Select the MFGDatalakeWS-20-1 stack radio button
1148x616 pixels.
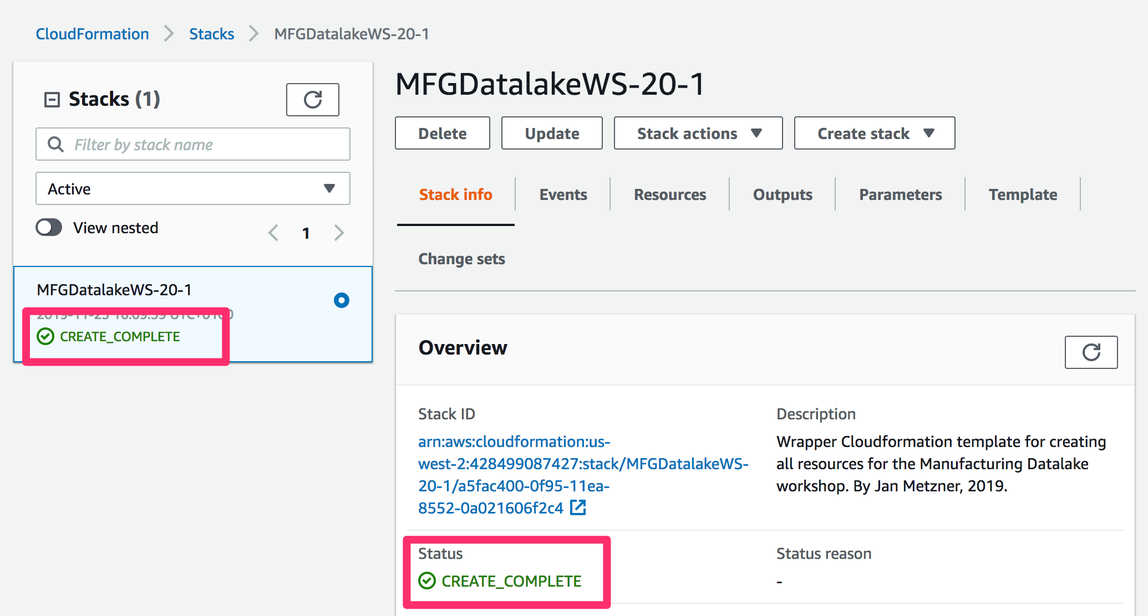(x=342, y=300)
